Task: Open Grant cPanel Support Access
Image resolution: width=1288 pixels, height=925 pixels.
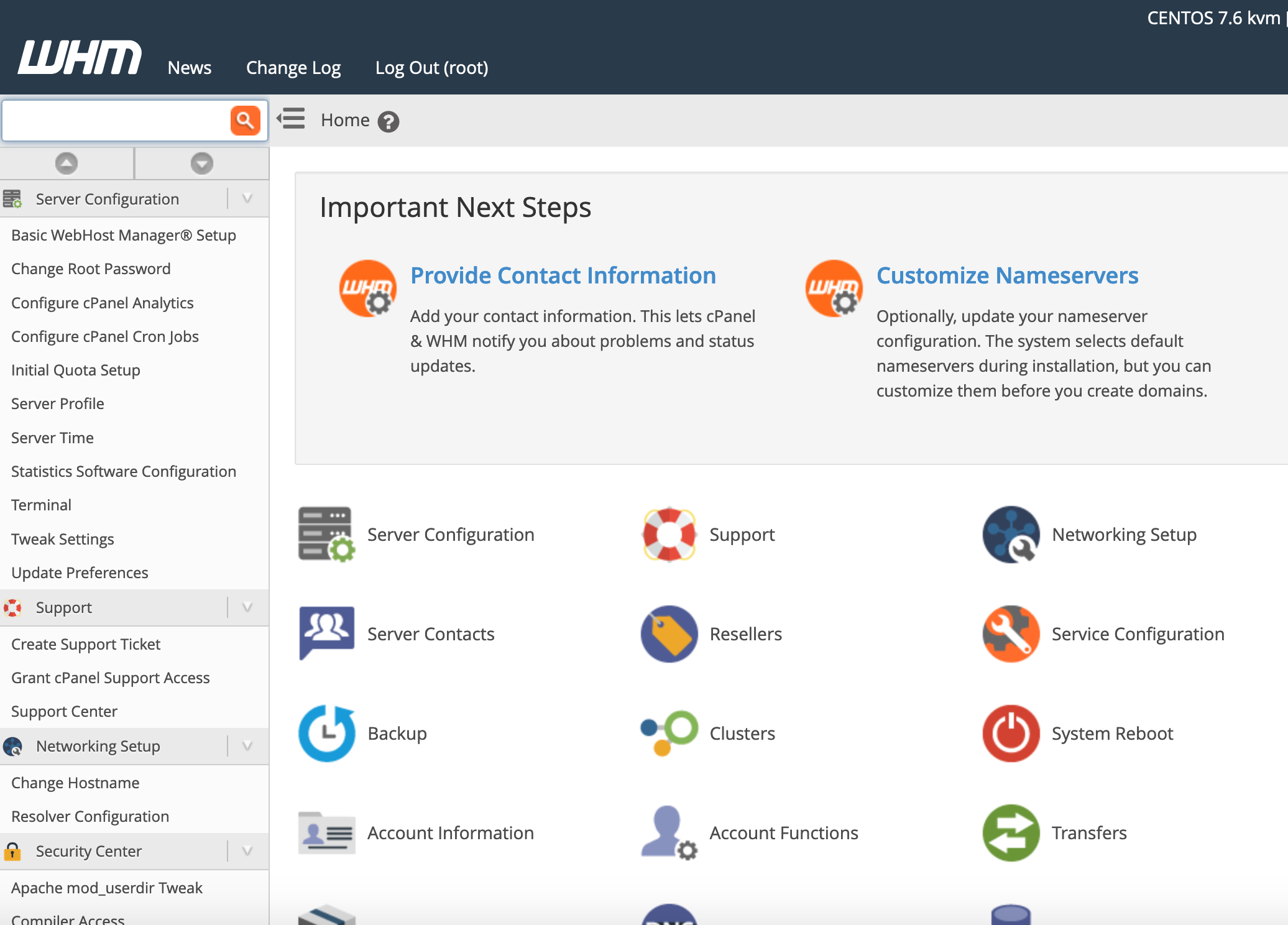Action: click(111, 678)
